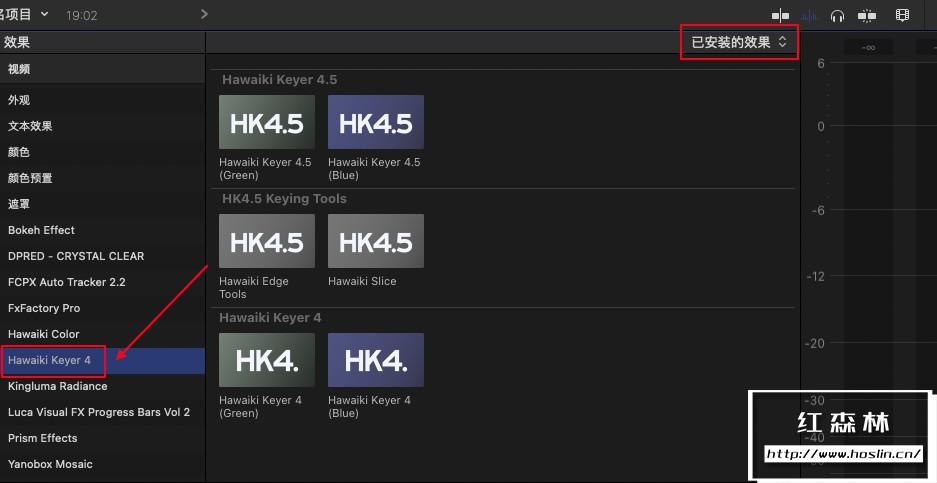Screen dimensions: 937x483
Task: Select Kingluma Radiance category
Action: (x=102, y=386)
